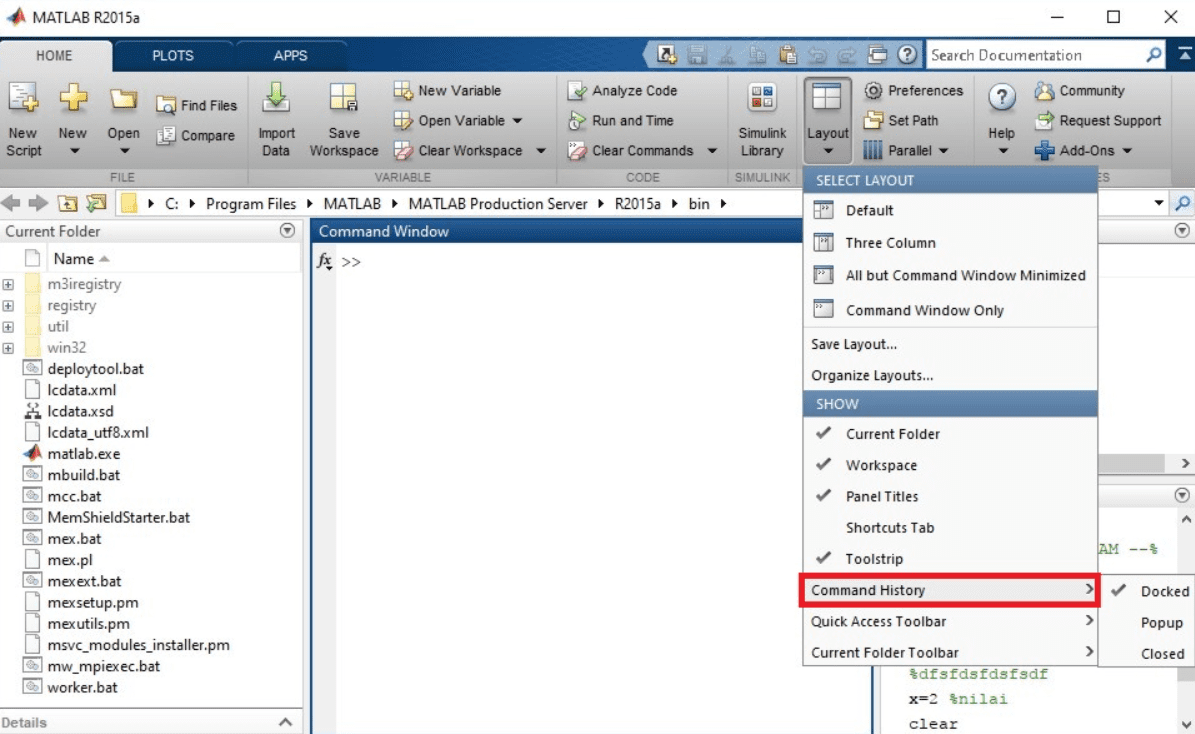1195x734 pixels.
Task: Open the Command History submenu
Action: pyautogui.click(x=950, y=590)
